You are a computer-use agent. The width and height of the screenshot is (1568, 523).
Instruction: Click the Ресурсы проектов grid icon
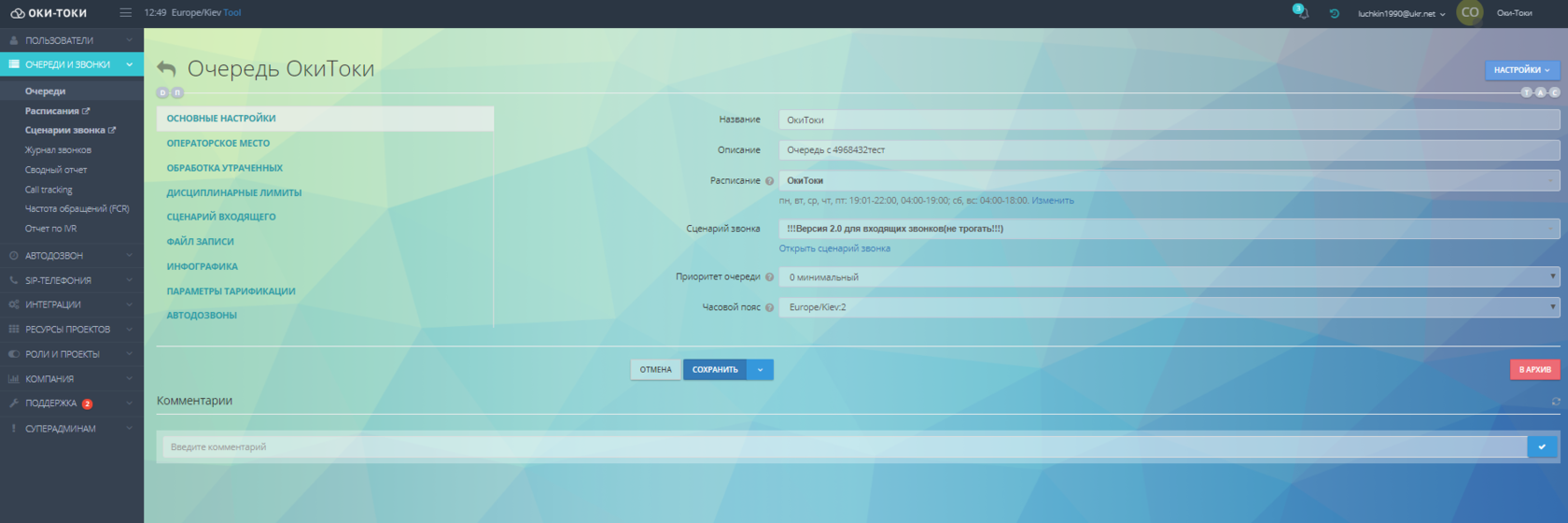14,330
